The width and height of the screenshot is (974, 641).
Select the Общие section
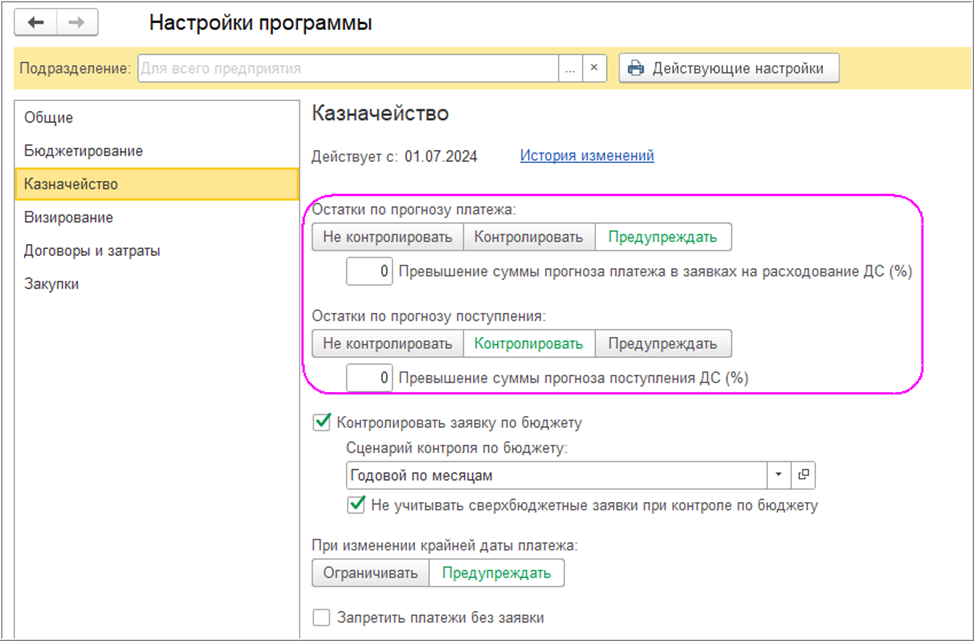48,118
